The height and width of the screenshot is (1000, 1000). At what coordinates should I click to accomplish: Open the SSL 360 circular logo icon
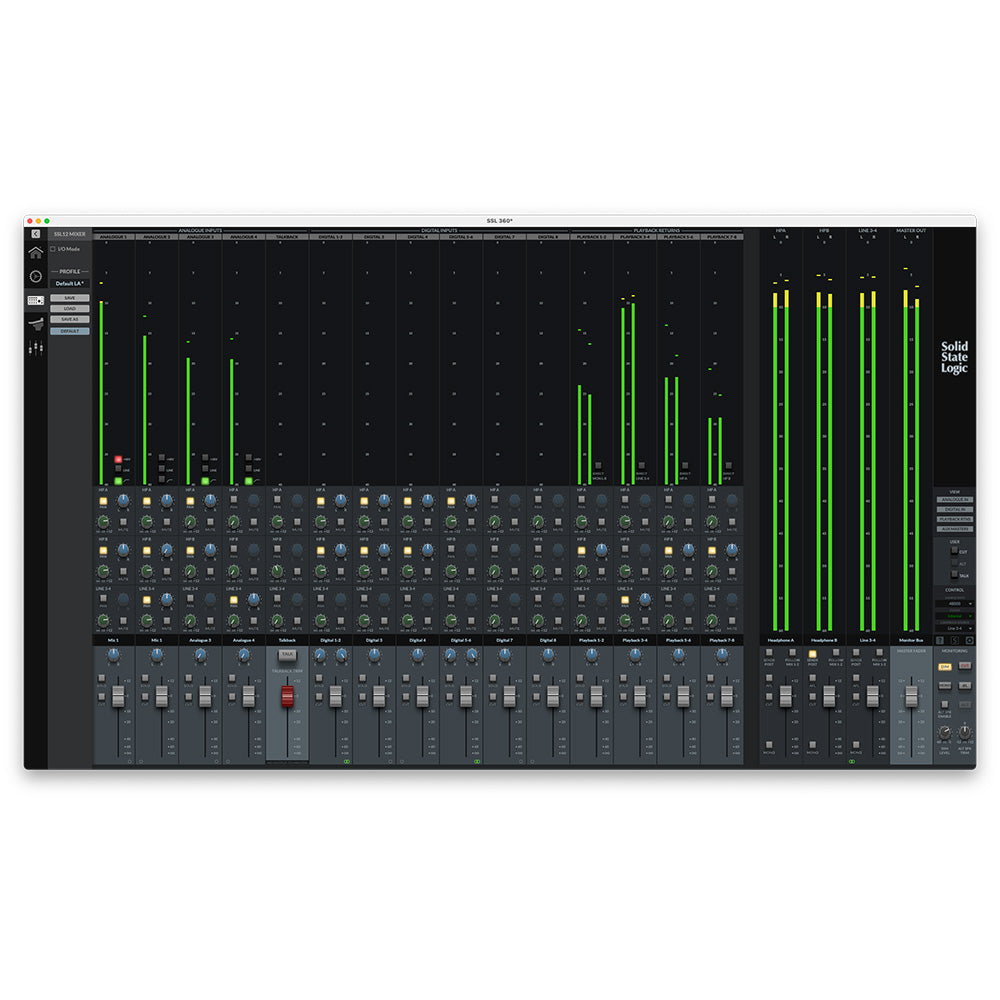36,276
